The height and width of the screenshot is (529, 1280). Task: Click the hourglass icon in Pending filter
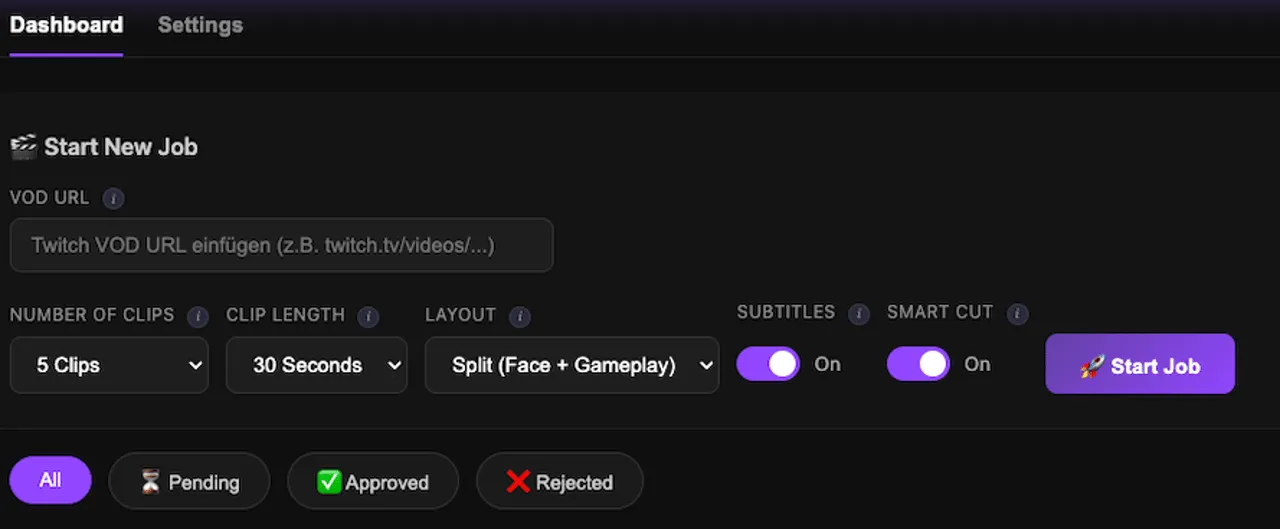(x=150, y=482)
